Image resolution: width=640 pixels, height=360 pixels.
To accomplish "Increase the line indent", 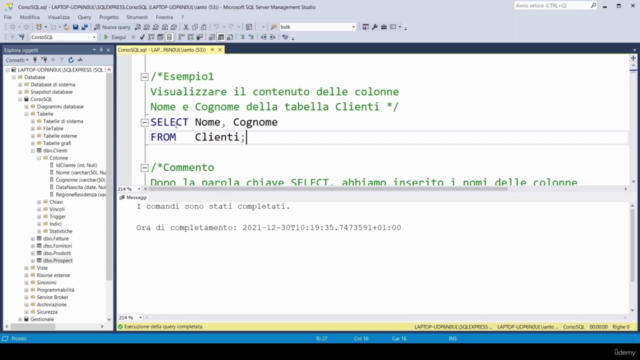I will coord(273,37).
